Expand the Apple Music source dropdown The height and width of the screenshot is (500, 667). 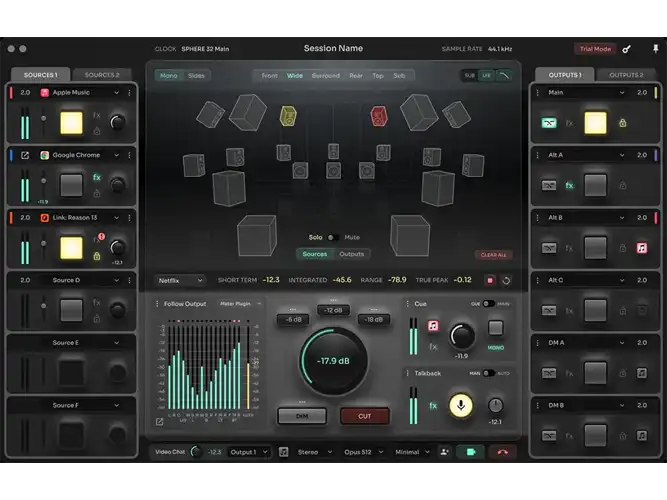coord(116,93)
